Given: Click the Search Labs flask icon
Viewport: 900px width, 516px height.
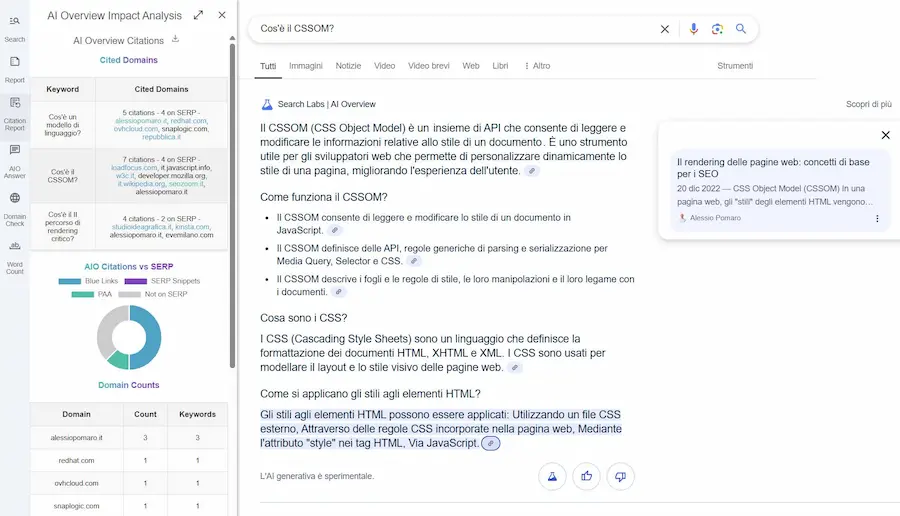Looking at the screenshot, I should point(267,104).
